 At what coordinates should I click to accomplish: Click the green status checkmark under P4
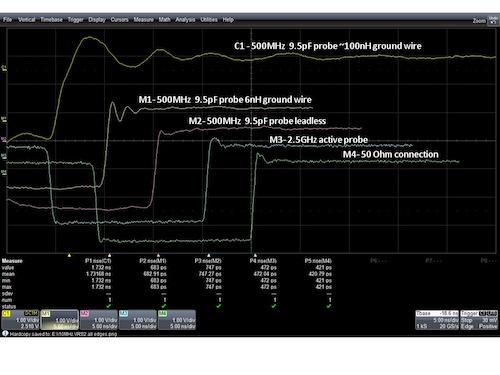pyautogui.click(x=274, y=306)
